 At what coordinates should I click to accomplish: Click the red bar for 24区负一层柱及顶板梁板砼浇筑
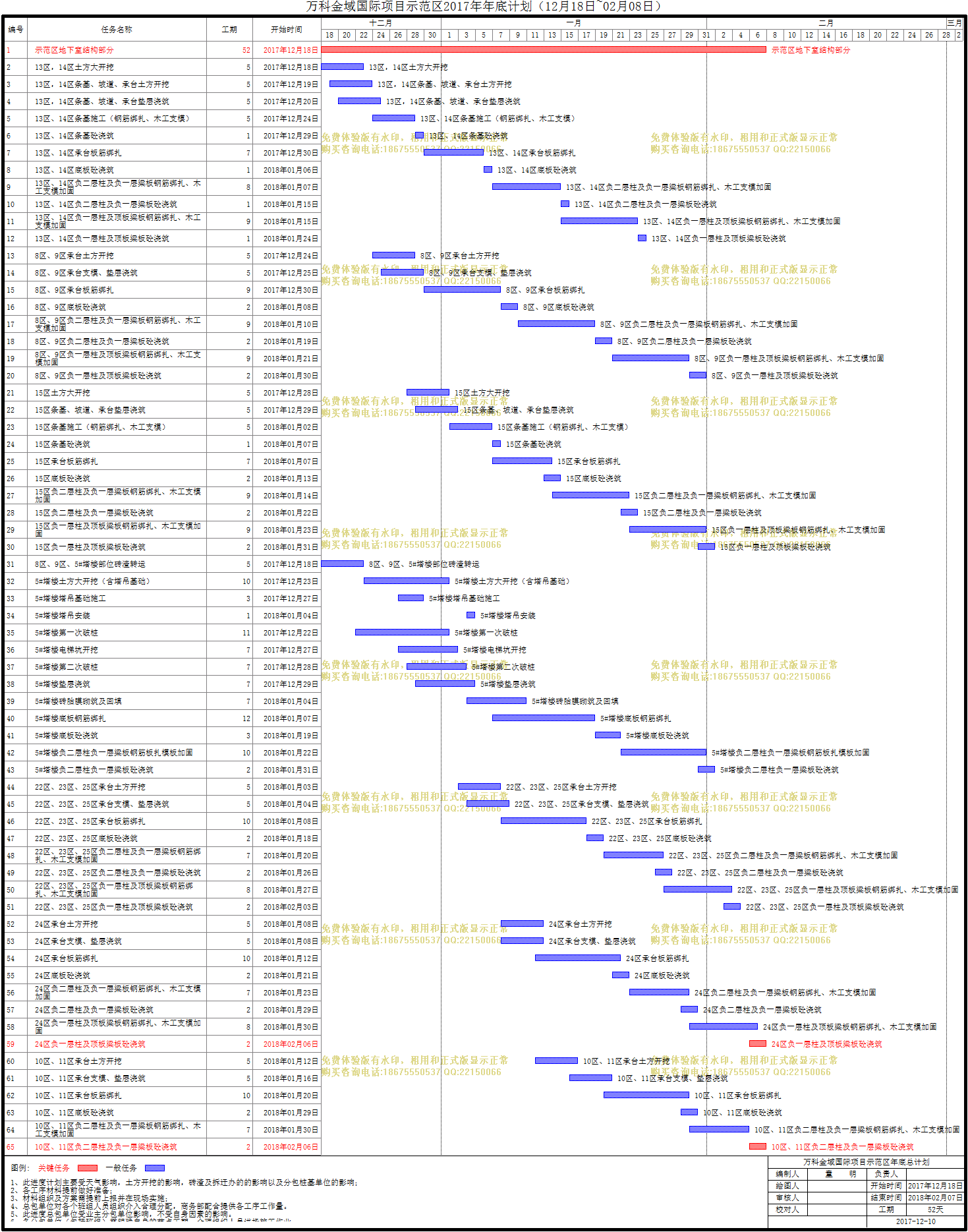[758, 1043]
